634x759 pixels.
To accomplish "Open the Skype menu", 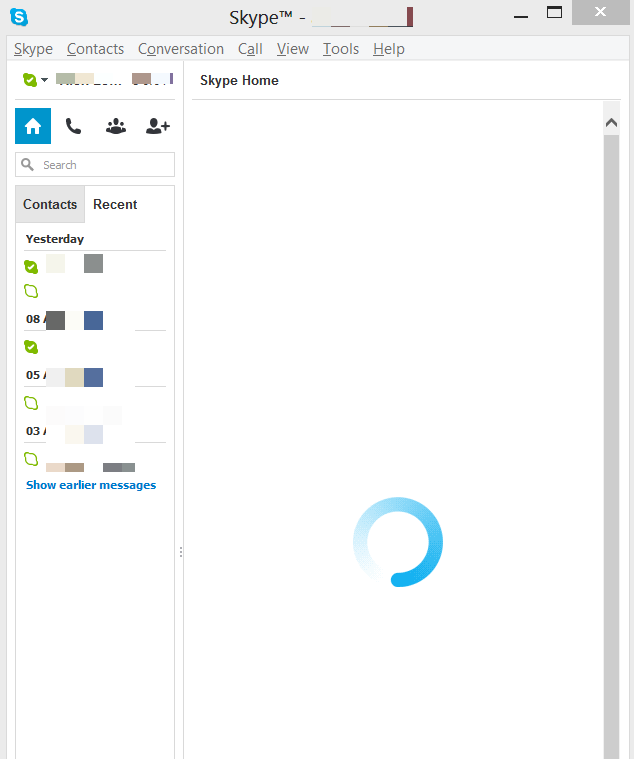I will click(33, 49).
